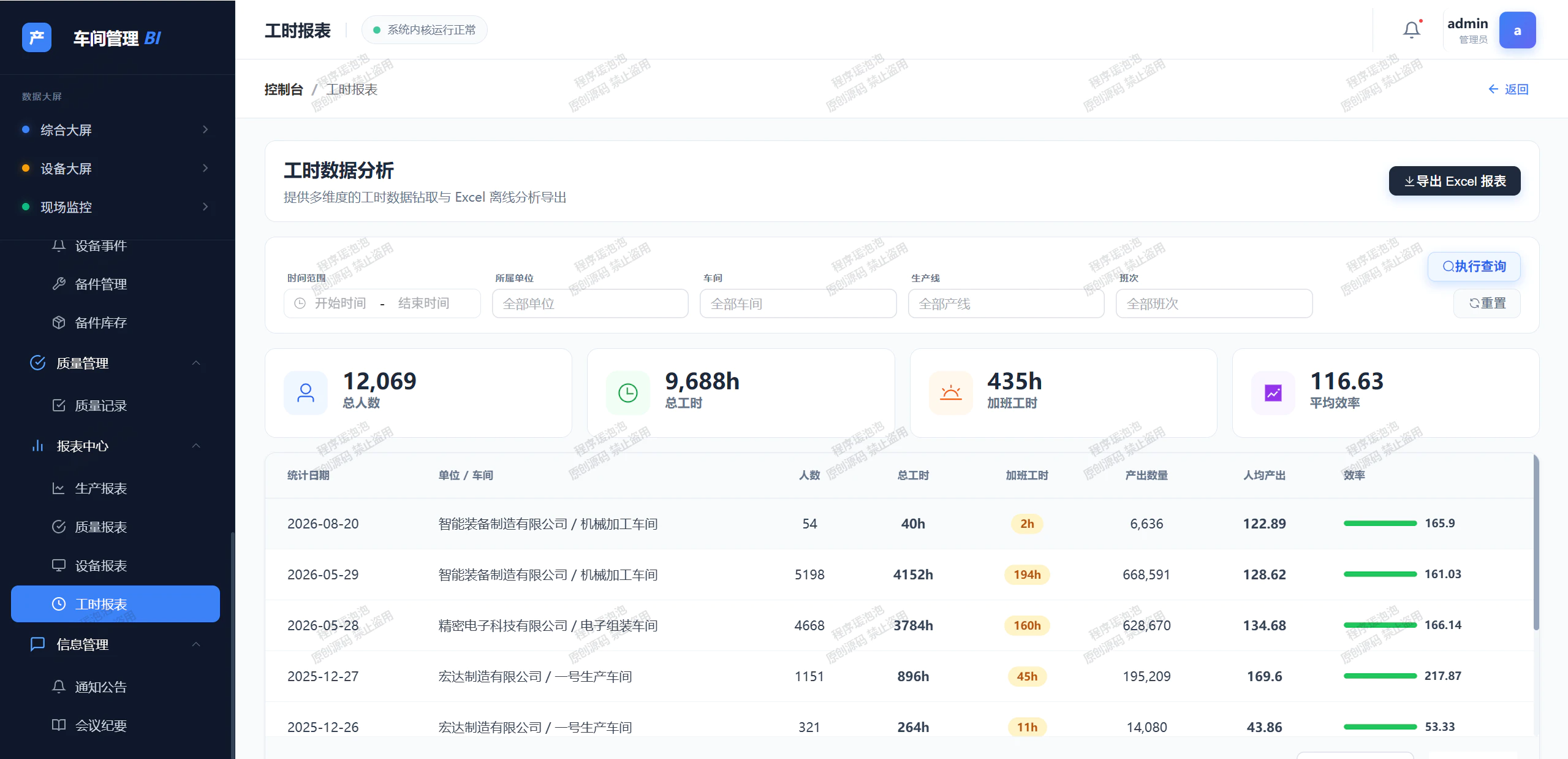
Task: Open the 质量报表 menu item
Action: (115, 527)
